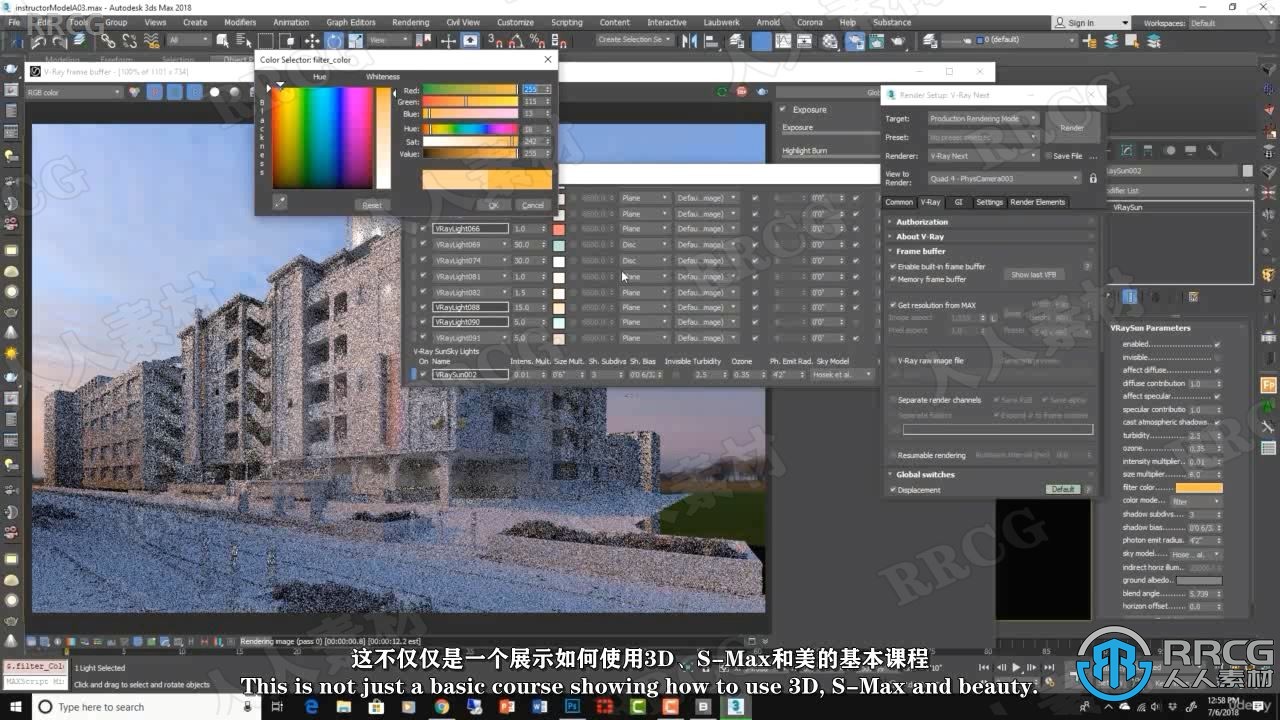Activate the Select and Move tool
Screen dimensions: 1280x720
coord(312,40)
